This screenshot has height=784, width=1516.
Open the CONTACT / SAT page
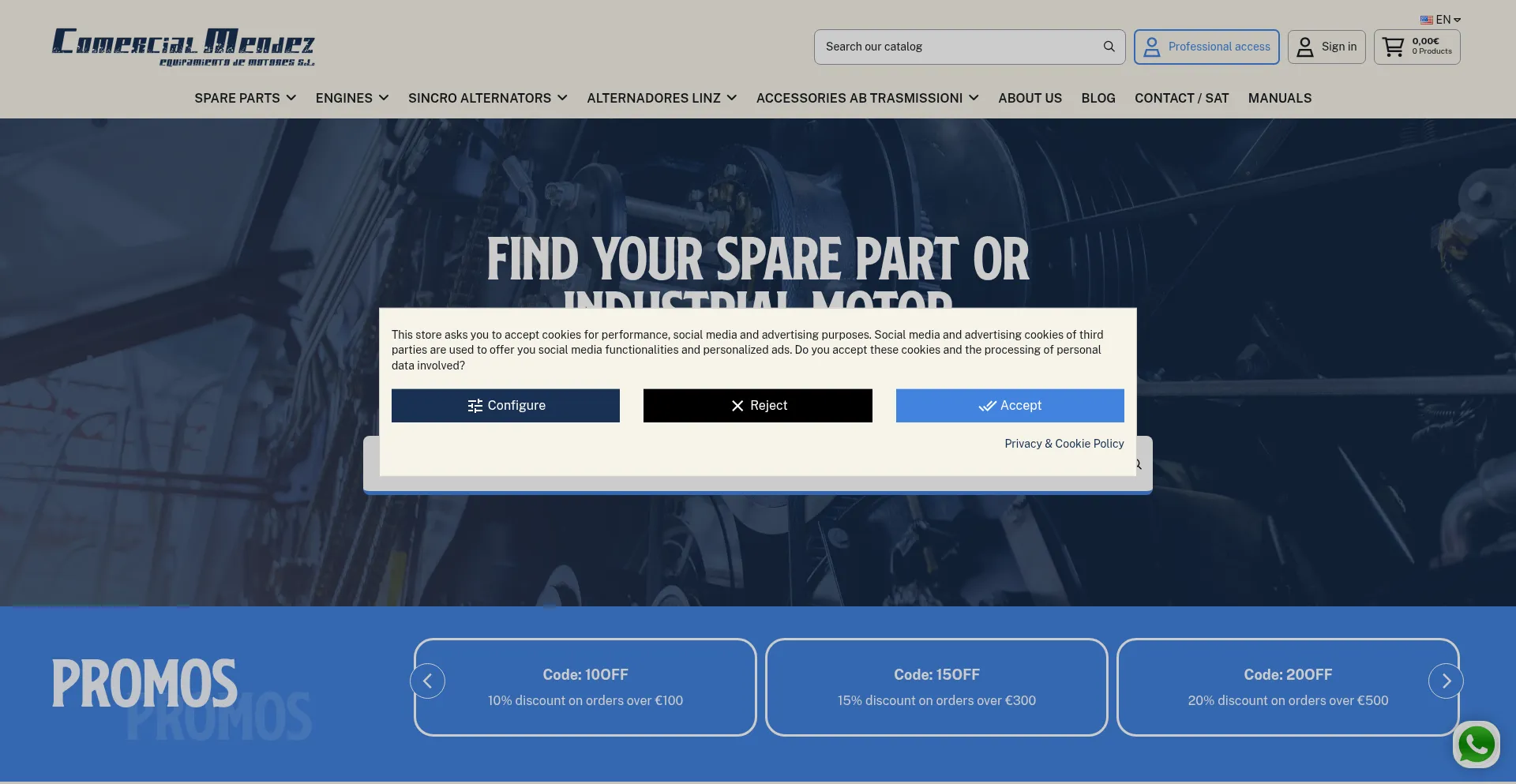(1181, 98)
